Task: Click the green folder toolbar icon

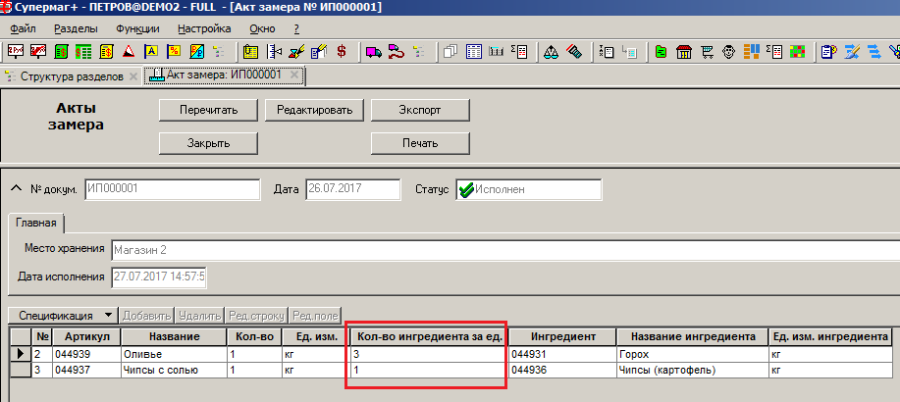Action: pyautogui.click(x=661, y=52)
